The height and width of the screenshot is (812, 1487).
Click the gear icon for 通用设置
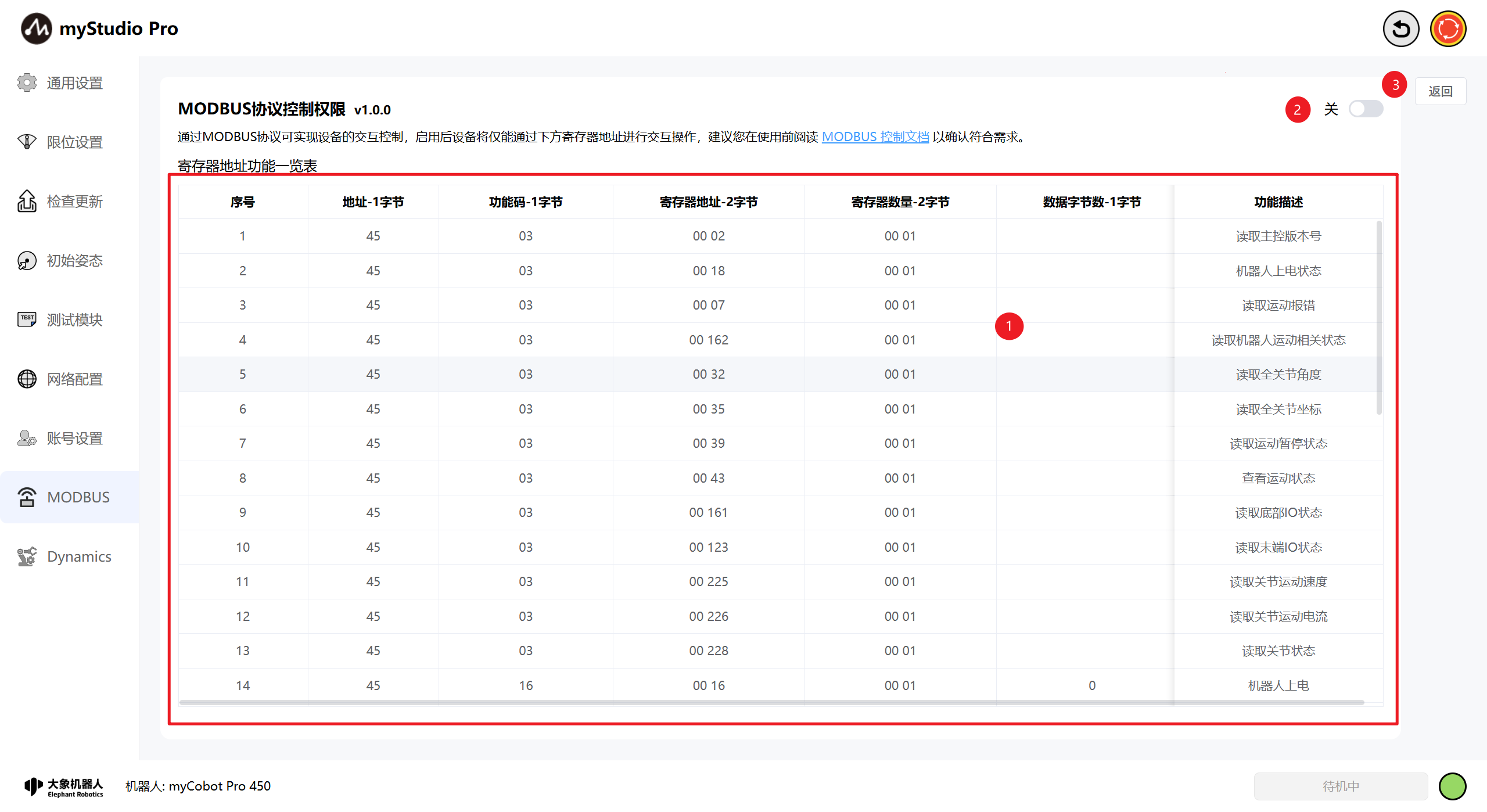(x=27, y=83)
